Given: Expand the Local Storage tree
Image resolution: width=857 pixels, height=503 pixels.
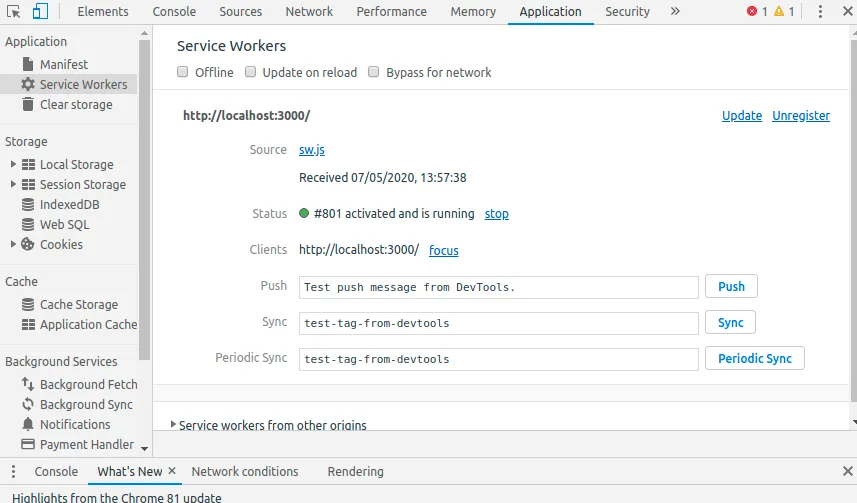Looking at the screenshot, I should pyautogui.click(x=13, y=165).
